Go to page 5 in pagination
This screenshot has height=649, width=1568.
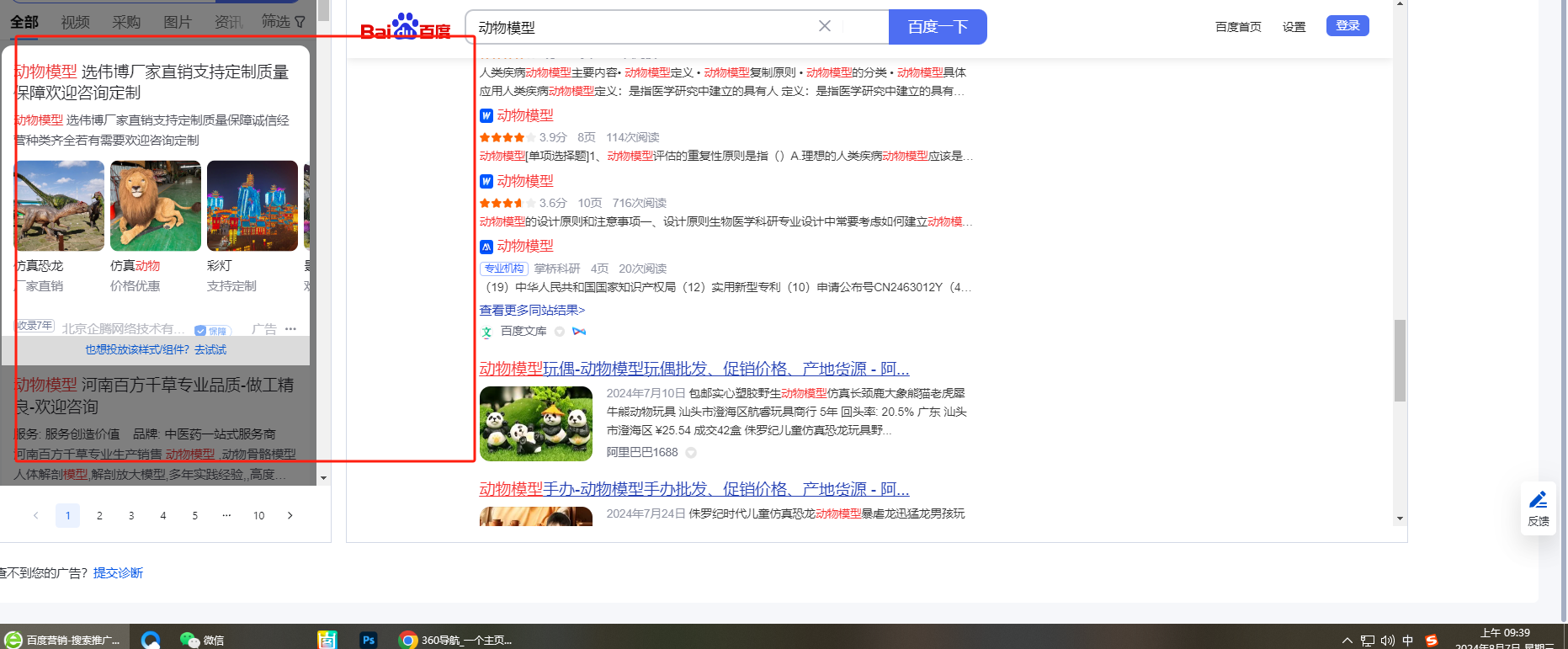(x=194, y=515)
